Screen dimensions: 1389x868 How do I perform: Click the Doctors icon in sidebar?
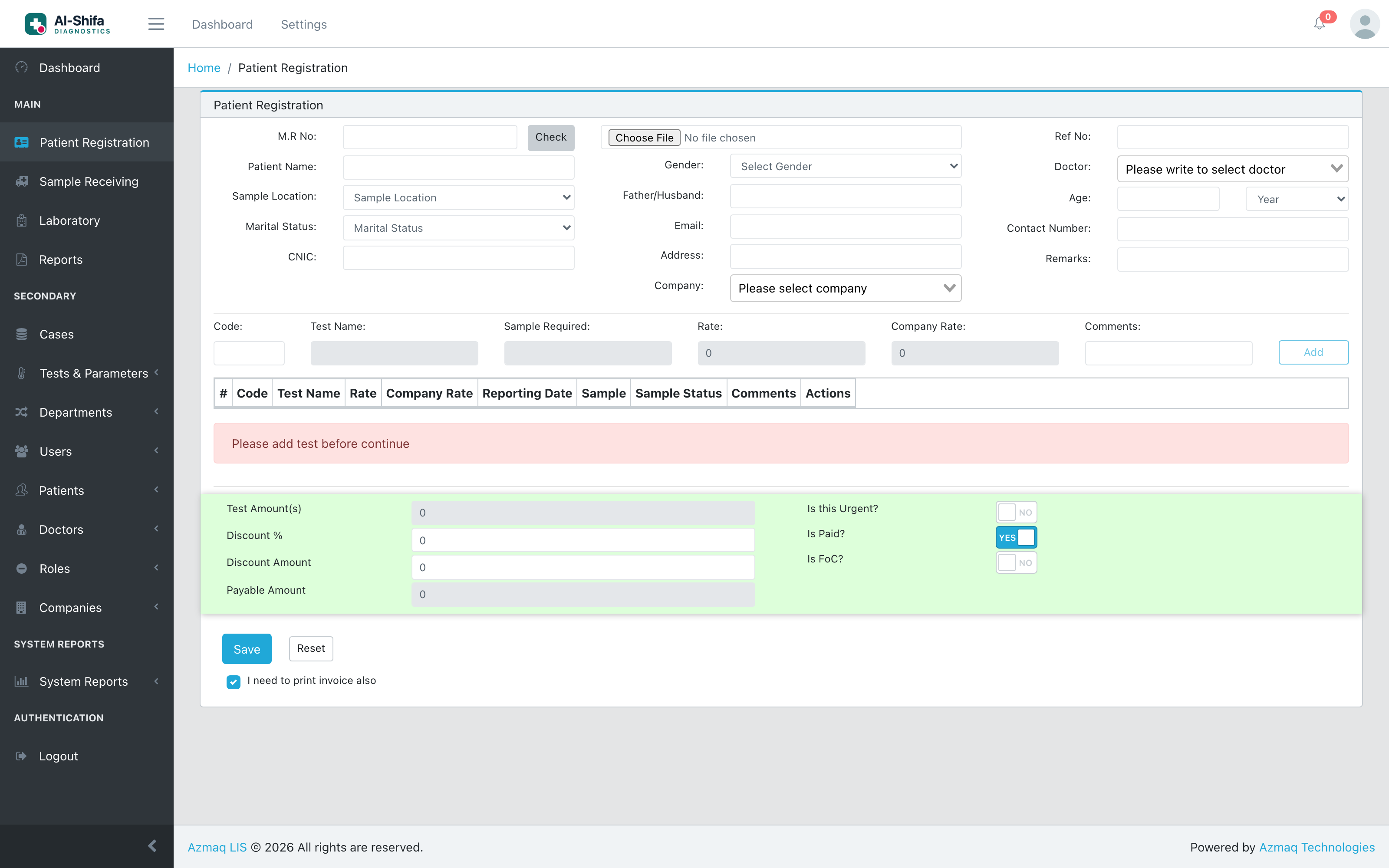click(x=22, y=529)
